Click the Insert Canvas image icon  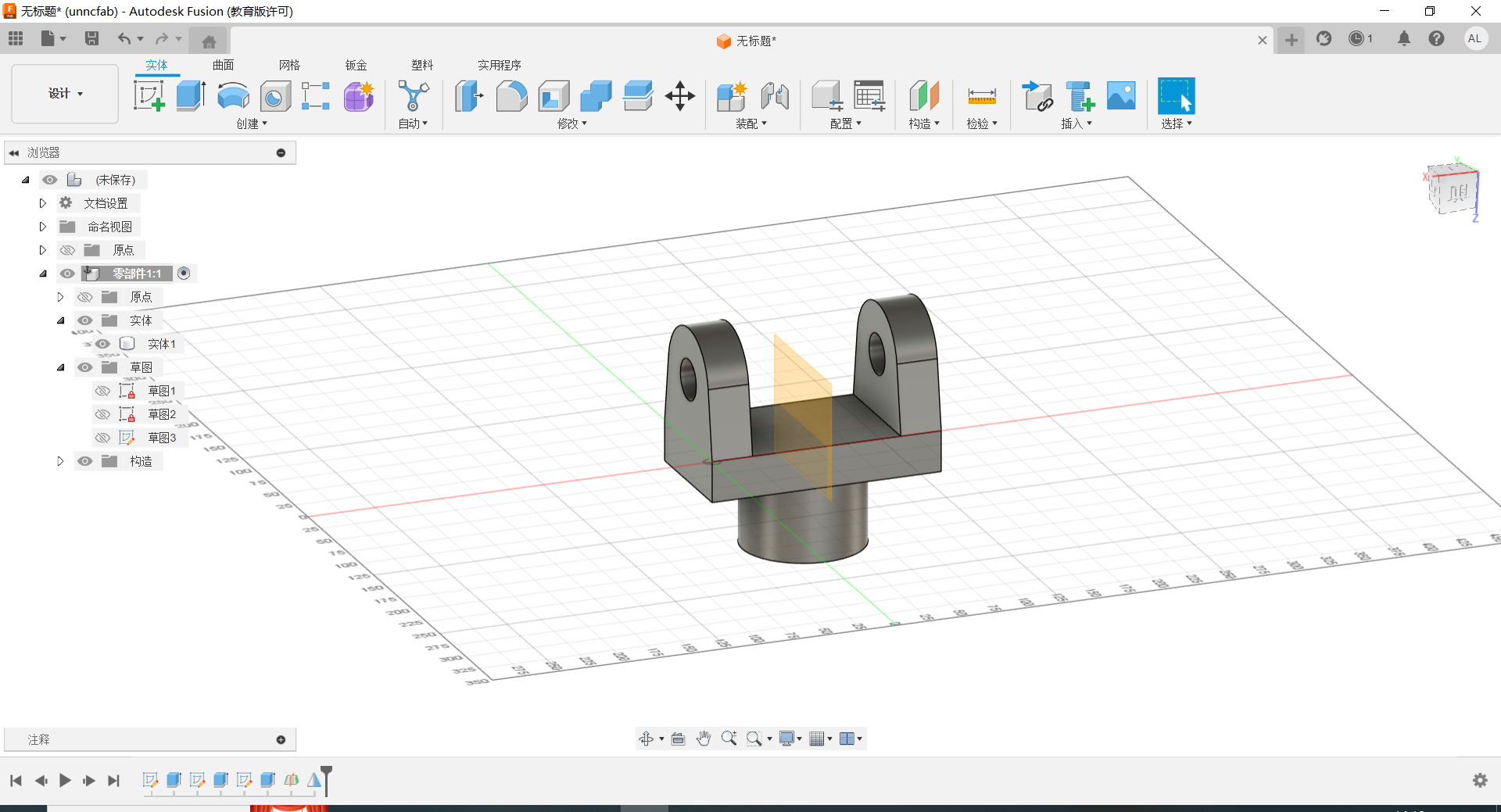(1121, 96)
